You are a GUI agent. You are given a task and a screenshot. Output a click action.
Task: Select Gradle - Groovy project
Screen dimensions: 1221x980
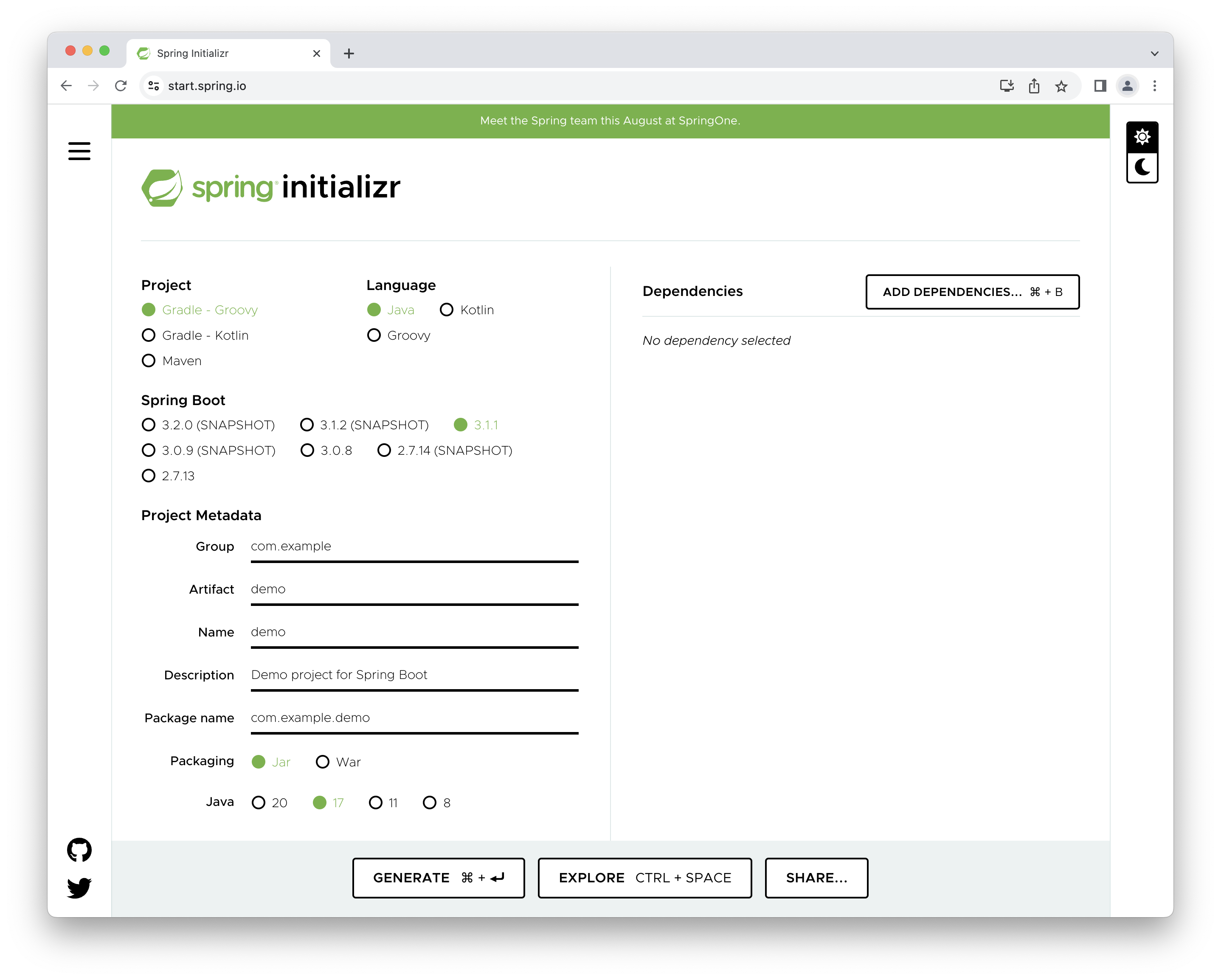point(200,310)
